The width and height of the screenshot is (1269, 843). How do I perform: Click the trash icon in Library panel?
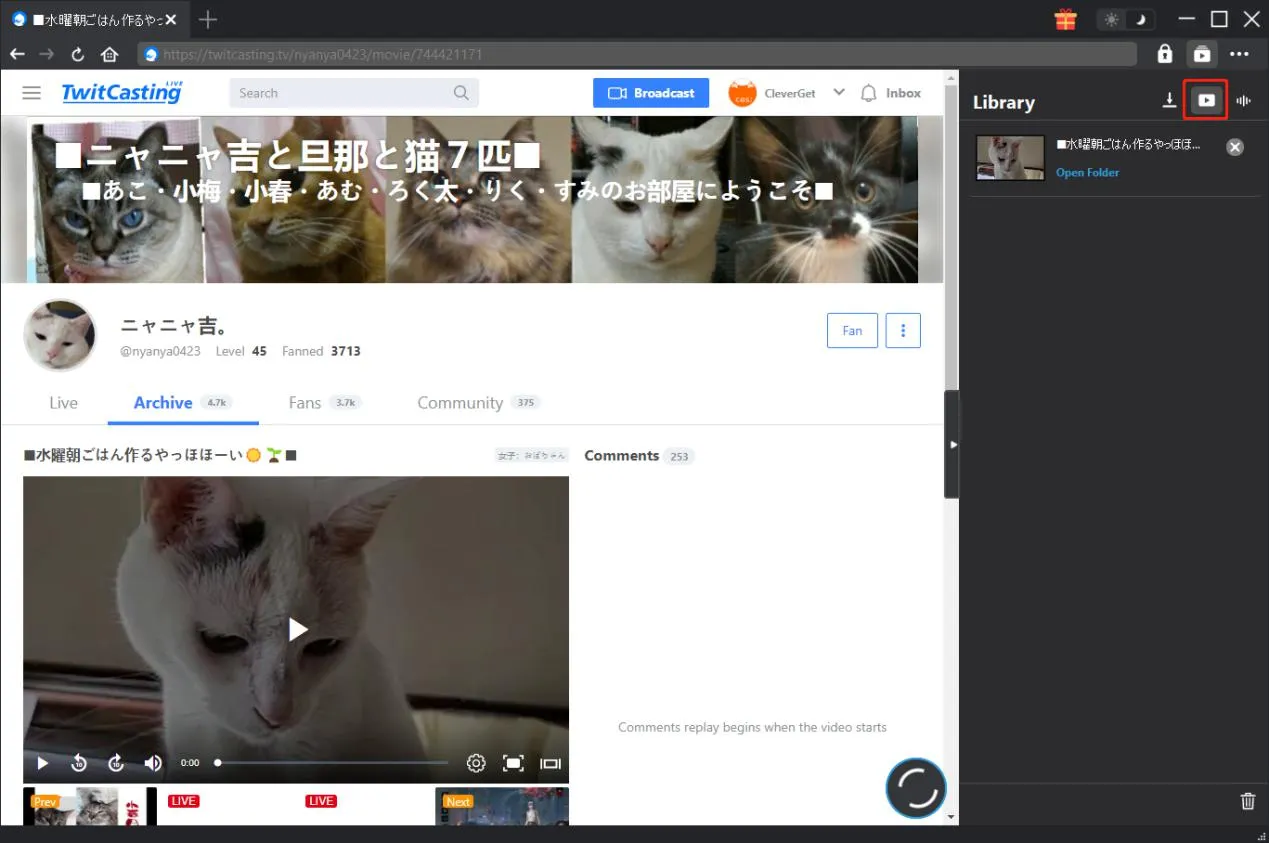(x=1247, y=800)
